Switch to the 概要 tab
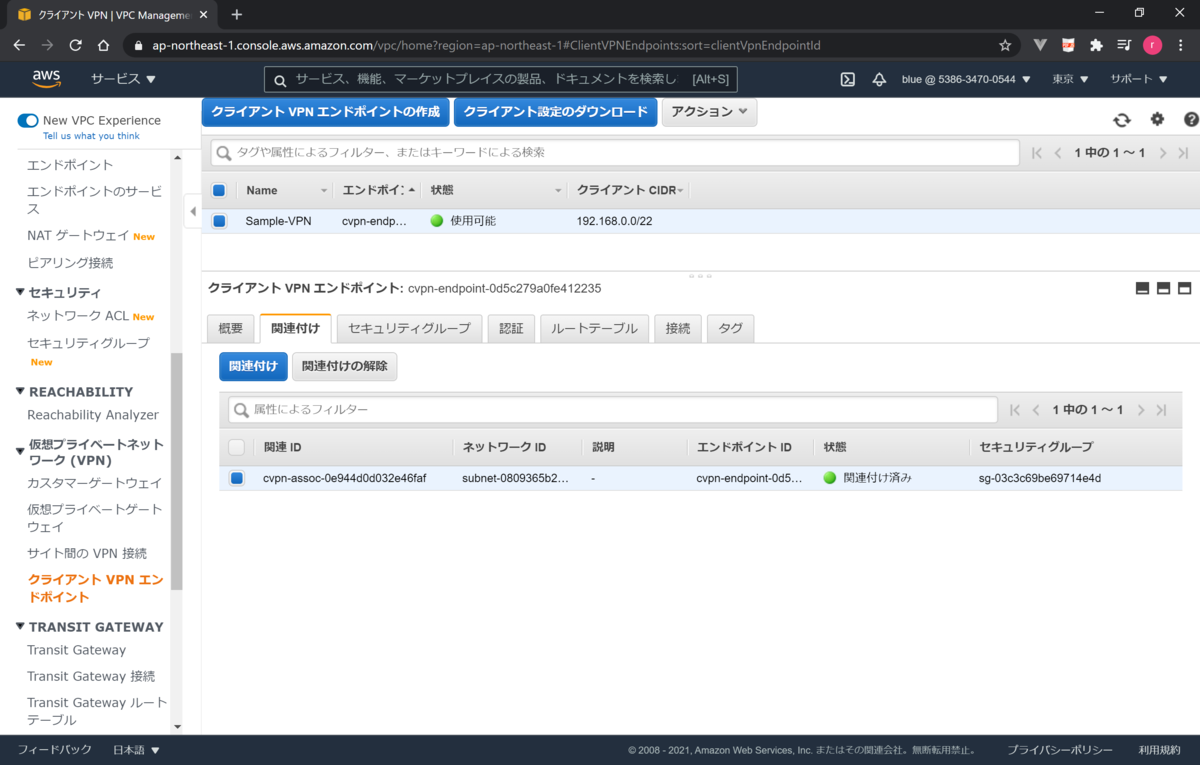Viewport: 1200px width, 765px height. click(x=230, y=328)
